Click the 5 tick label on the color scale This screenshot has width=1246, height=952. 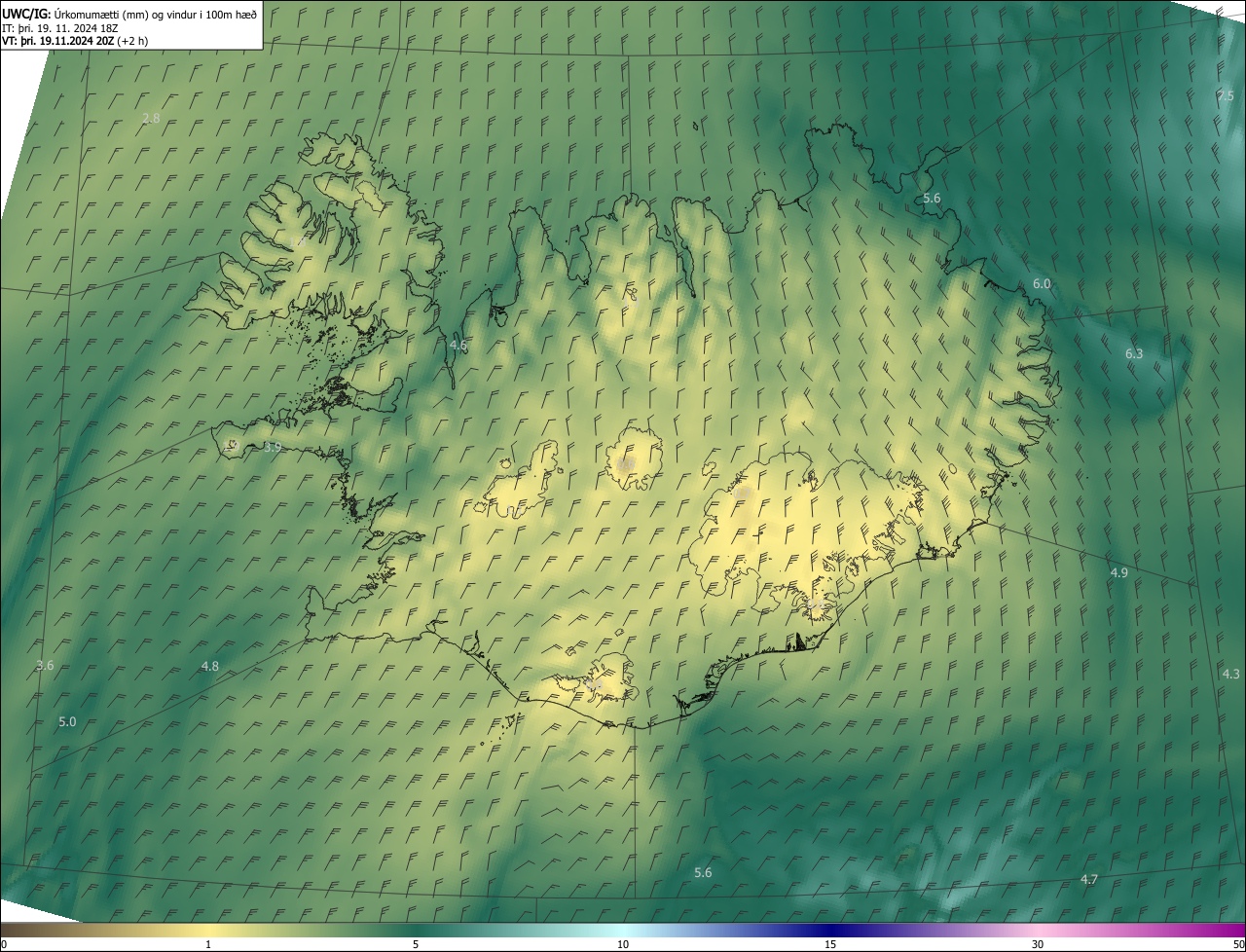click(416, 945)
